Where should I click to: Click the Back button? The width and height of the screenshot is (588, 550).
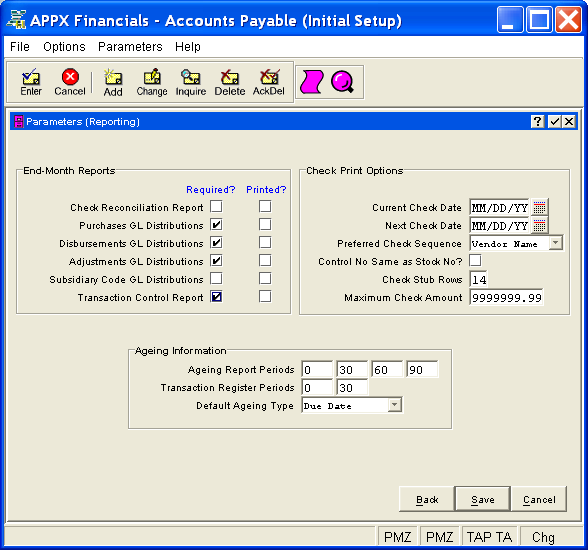pyautogui.click(x=427, y=499)
